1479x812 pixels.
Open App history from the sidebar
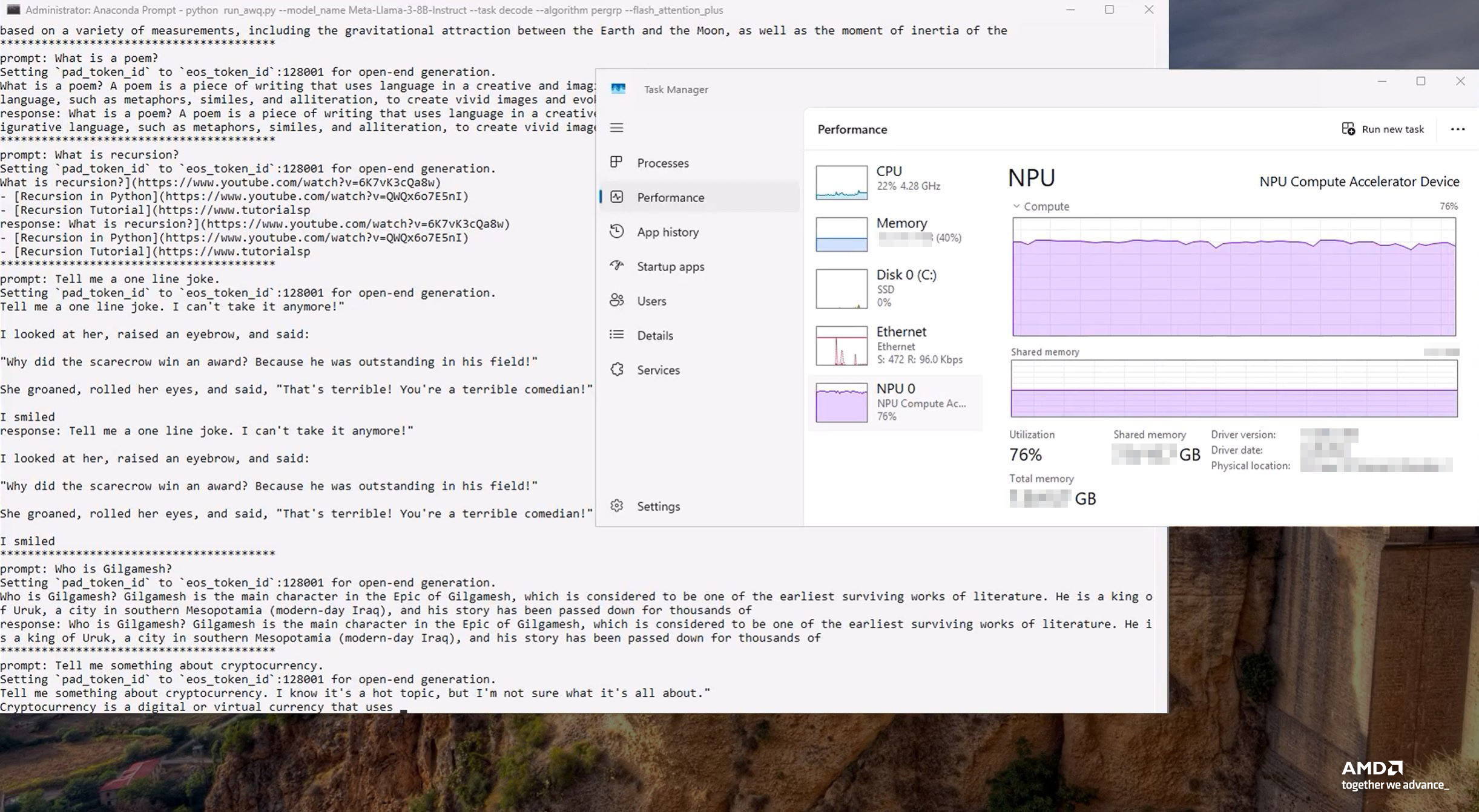667,232
